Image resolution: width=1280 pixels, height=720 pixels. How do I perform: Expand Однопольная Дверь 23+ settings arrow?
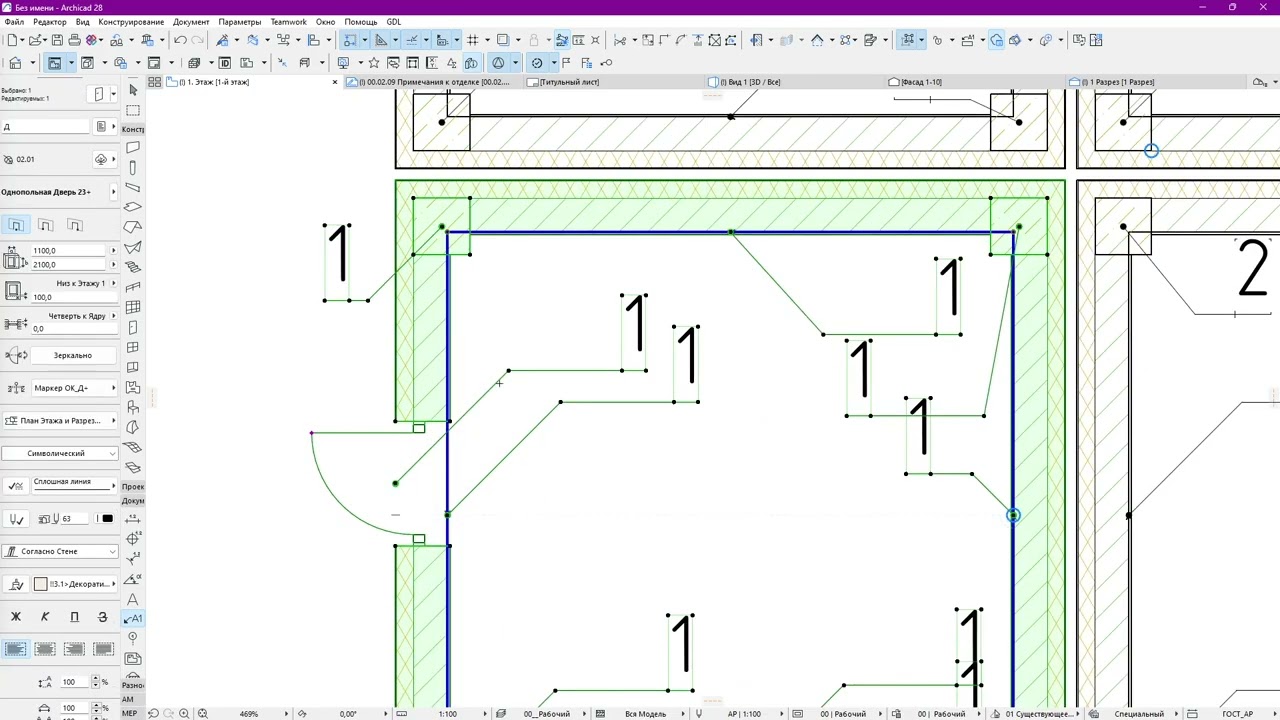113,192
